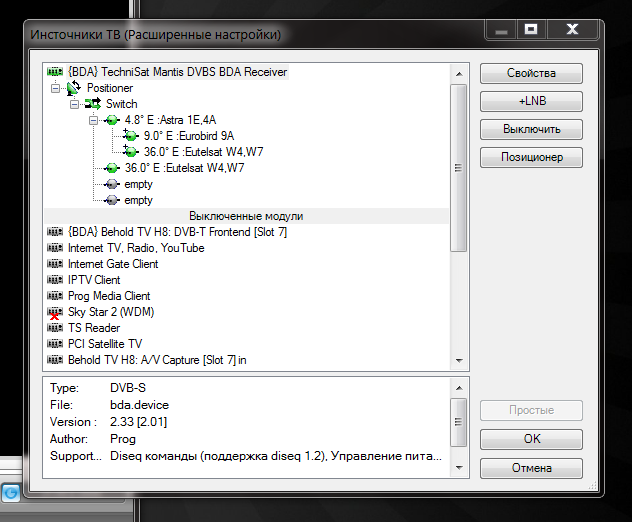Click the green Switch arrows icon
Viewport: 632px width, 522px height.
[93, 104]
